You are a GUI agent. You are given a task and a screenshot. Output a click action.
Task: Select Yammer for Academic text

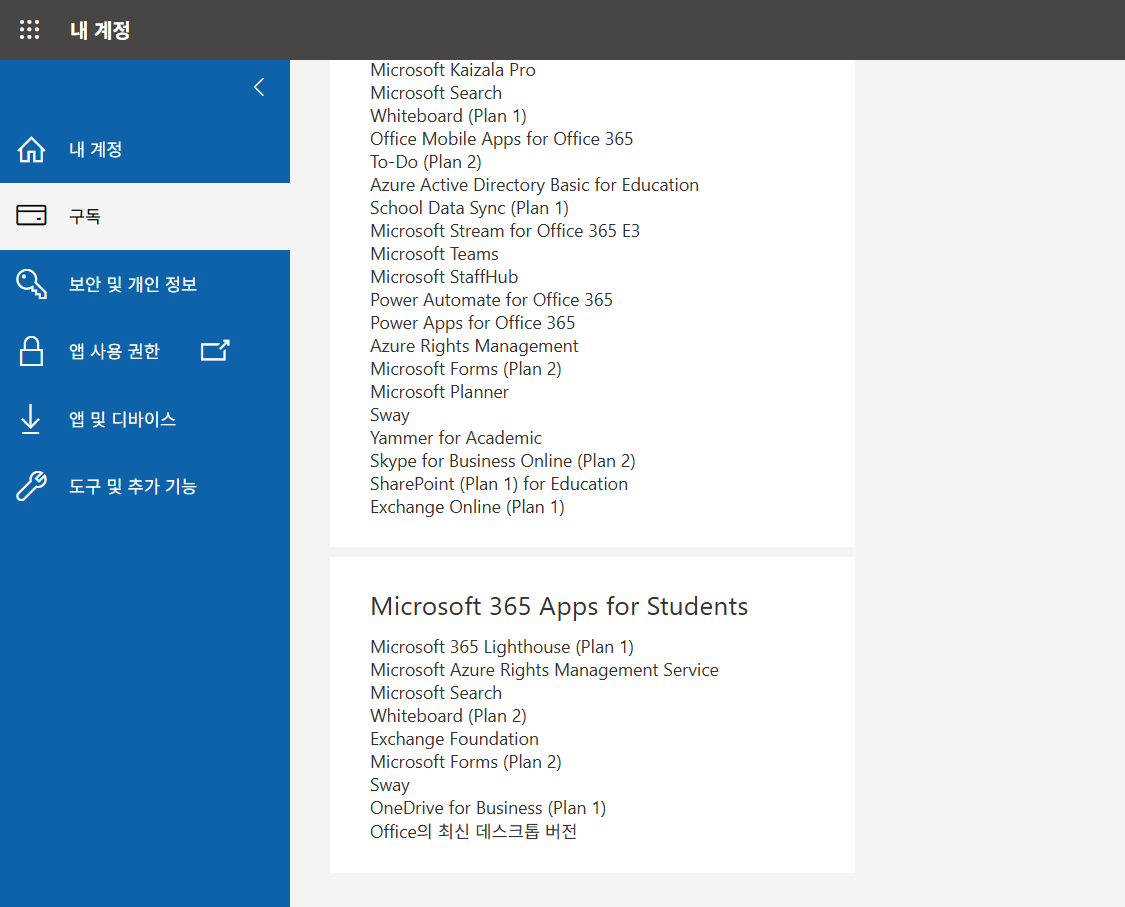click(456, 437)
